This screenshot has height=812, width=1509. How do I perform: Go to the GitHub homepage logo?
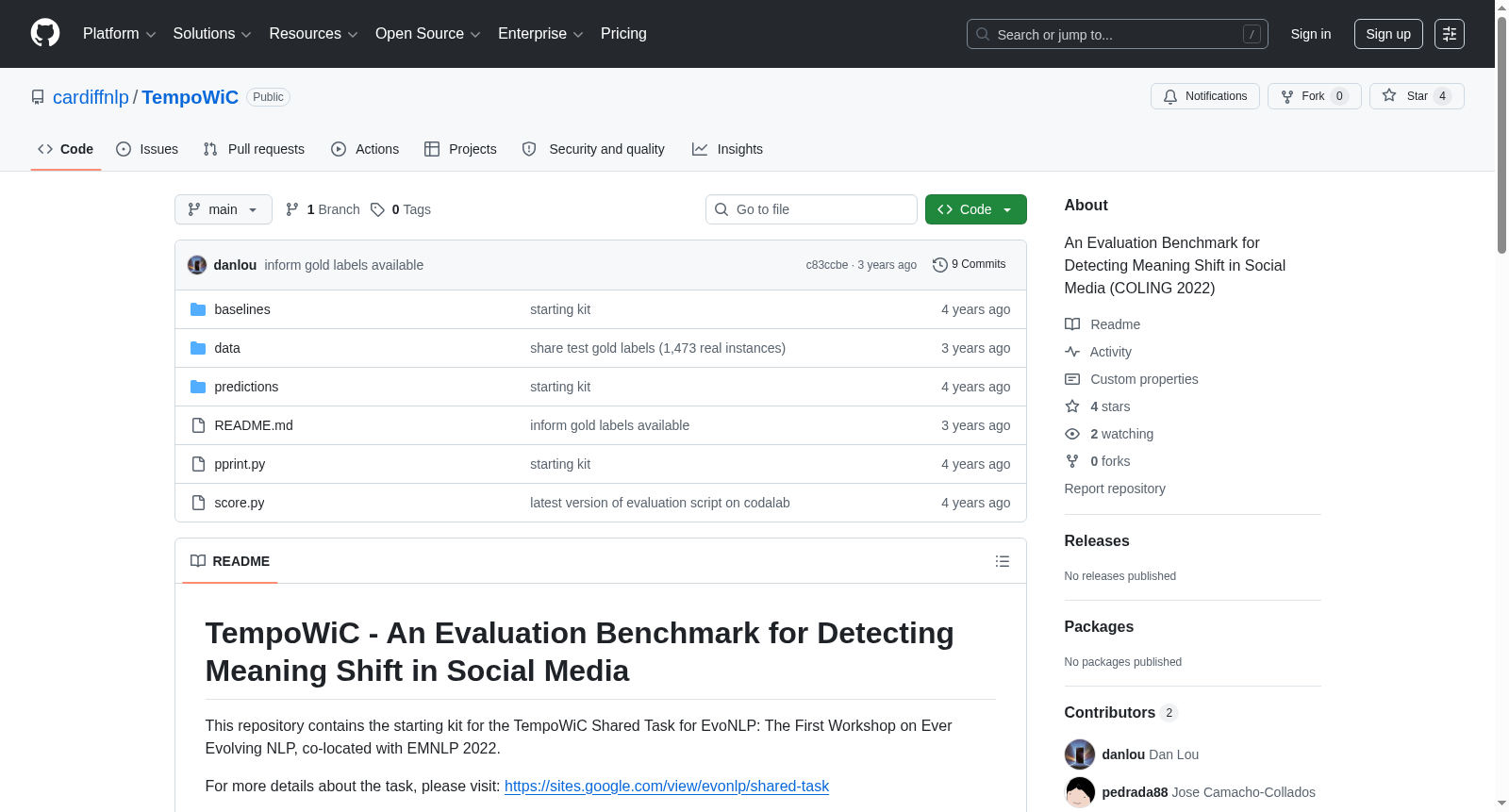pyautogui.click(x=45, y=34)
